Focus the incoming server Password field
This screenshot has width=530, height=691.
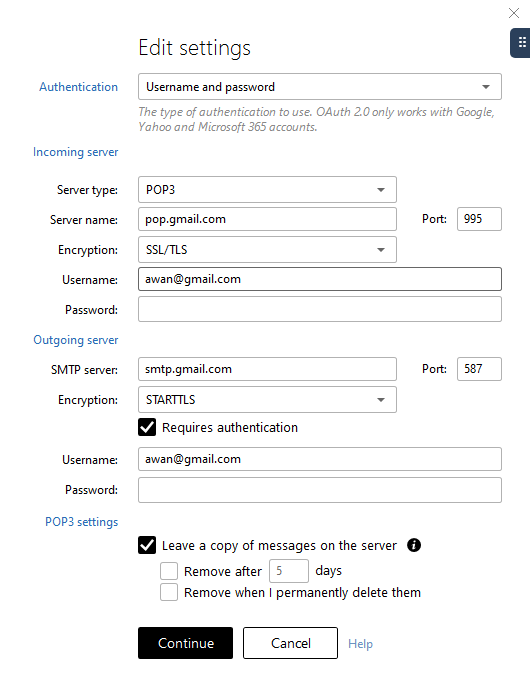(x=320, y=309)
